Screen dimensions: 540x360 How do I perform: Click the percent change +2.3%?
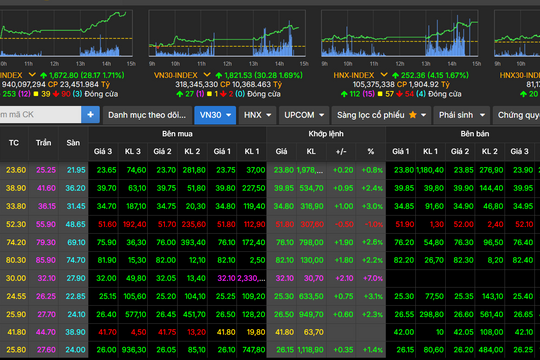pyautogui.click(x=373, y=314)
